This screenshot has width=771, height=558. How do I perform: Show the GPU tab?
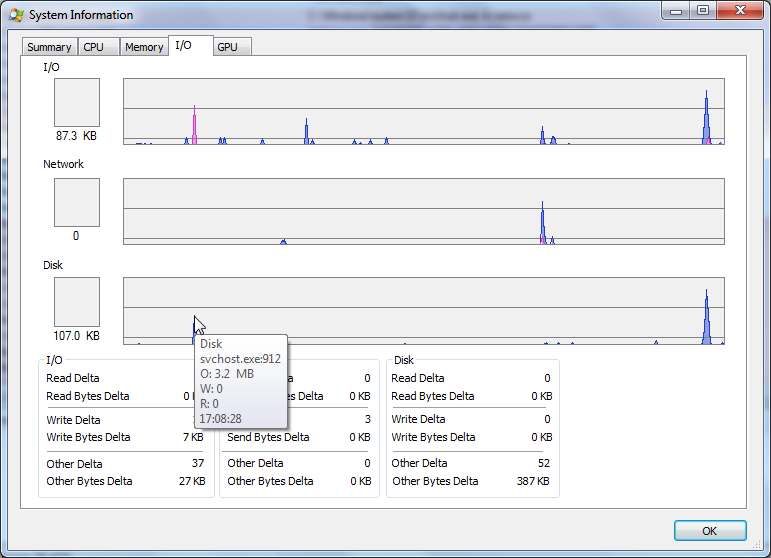click(x=227, y=47)
